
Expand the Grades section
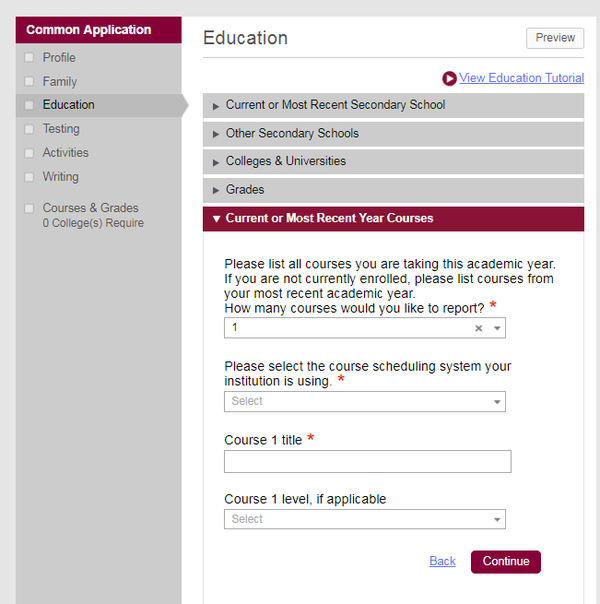[245, 189]
